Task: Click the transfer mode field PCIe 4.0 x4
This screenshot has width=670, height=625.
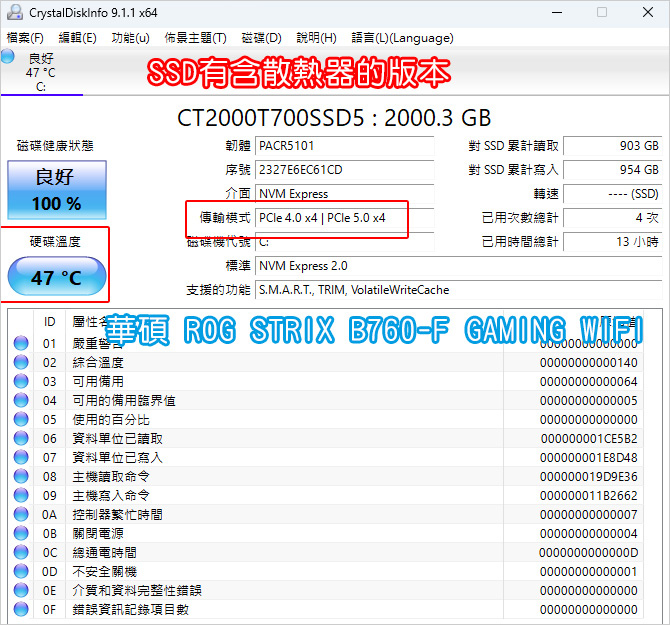Action: 344,218
